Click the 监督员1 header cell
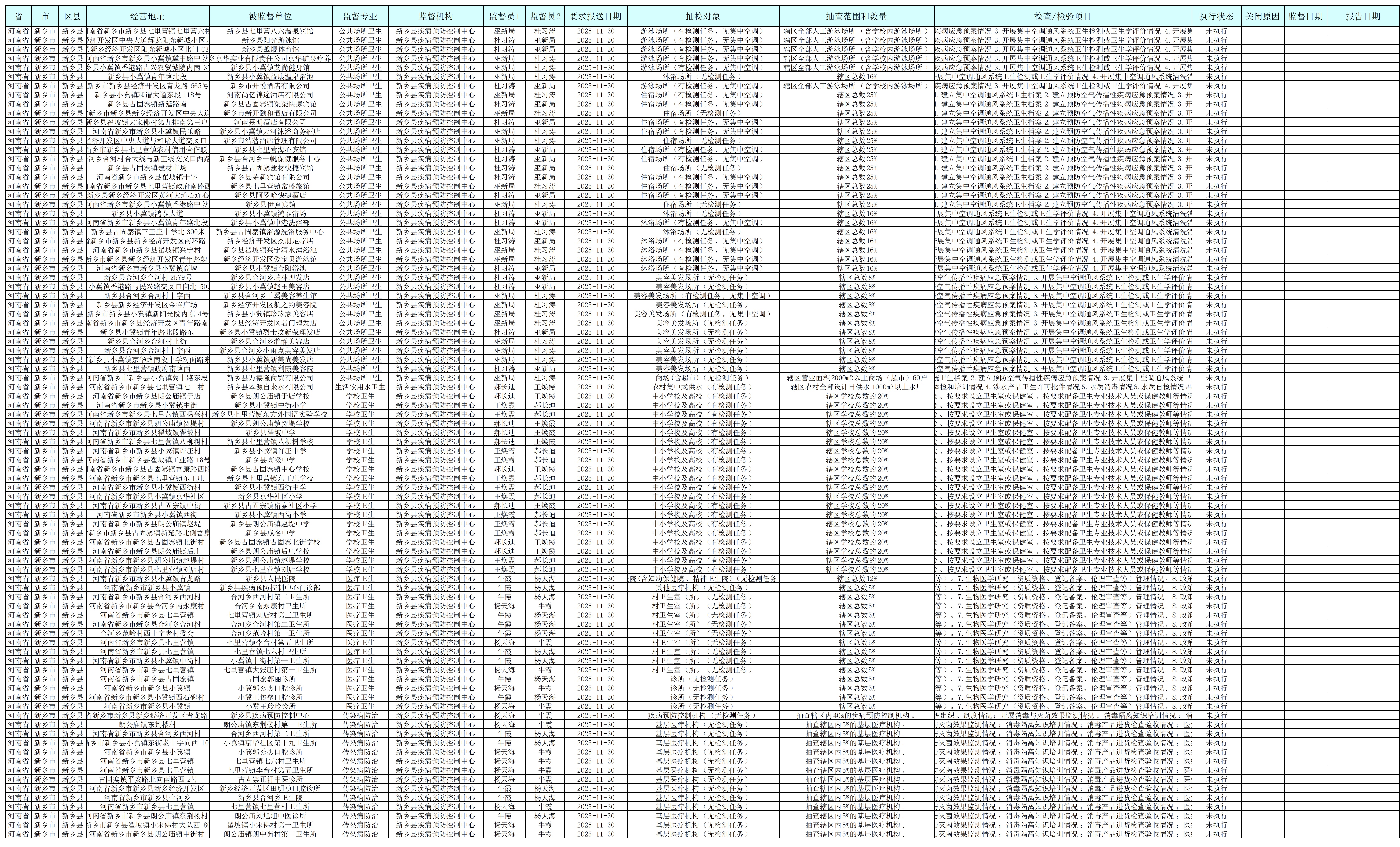Viewport: 1400px width, 847px height. pos(504,16)
